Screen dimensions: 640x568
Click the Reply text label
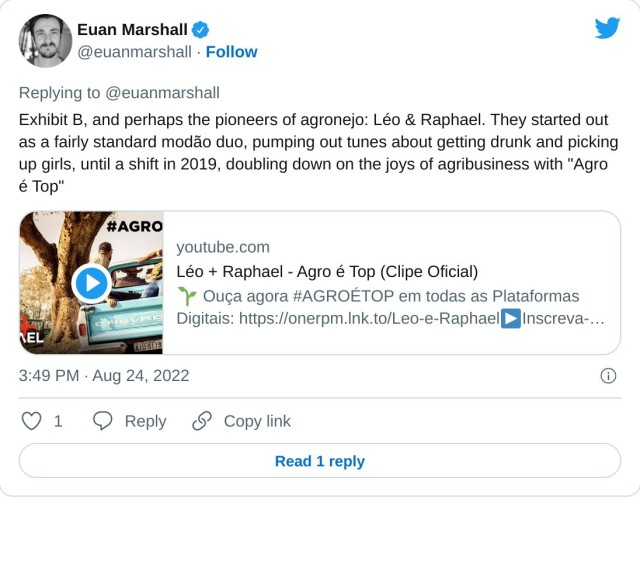click(145, 421)
